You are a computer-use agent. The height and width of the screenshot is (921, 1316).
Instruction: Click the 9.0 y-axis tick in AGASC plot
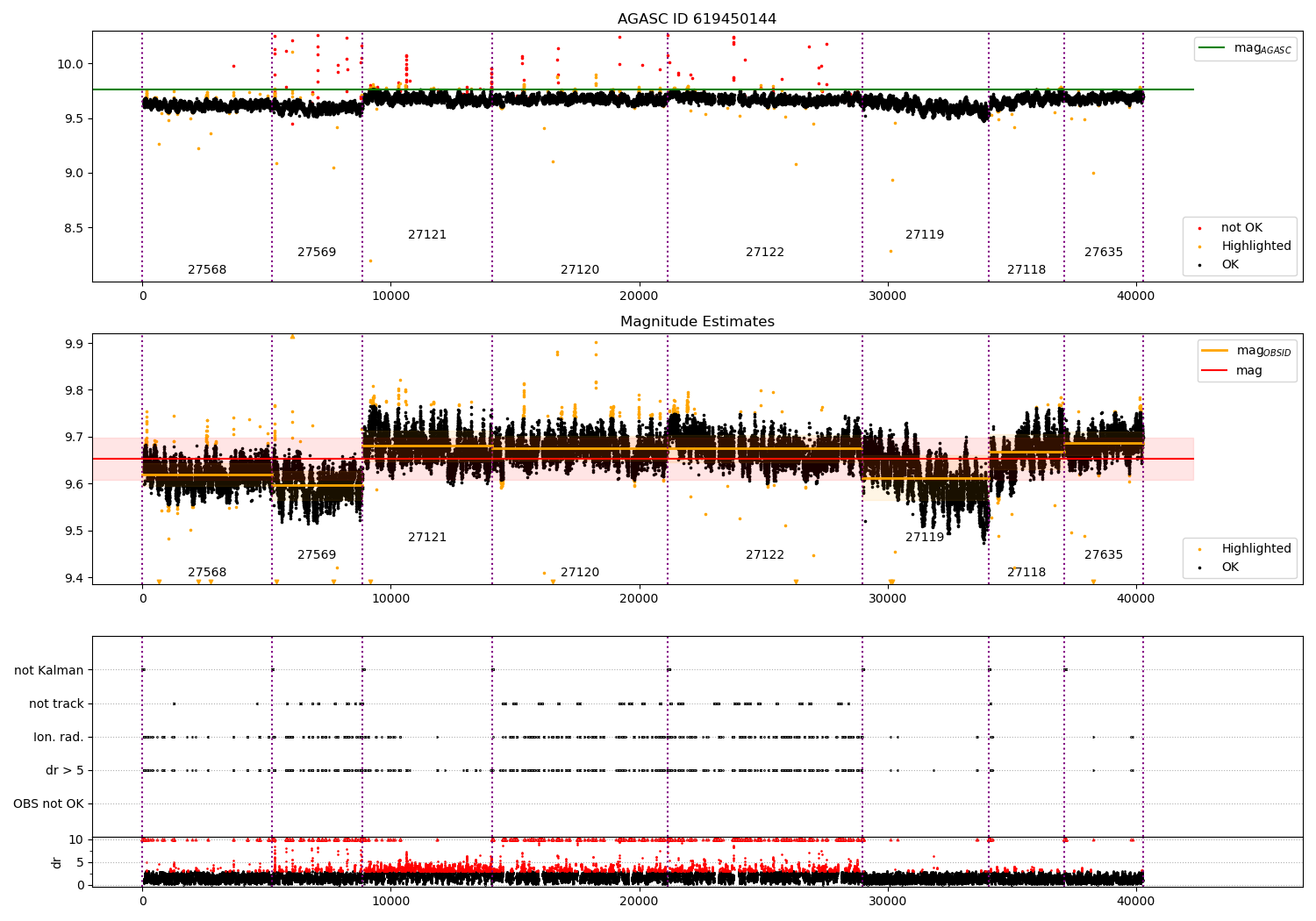point(74,173)
